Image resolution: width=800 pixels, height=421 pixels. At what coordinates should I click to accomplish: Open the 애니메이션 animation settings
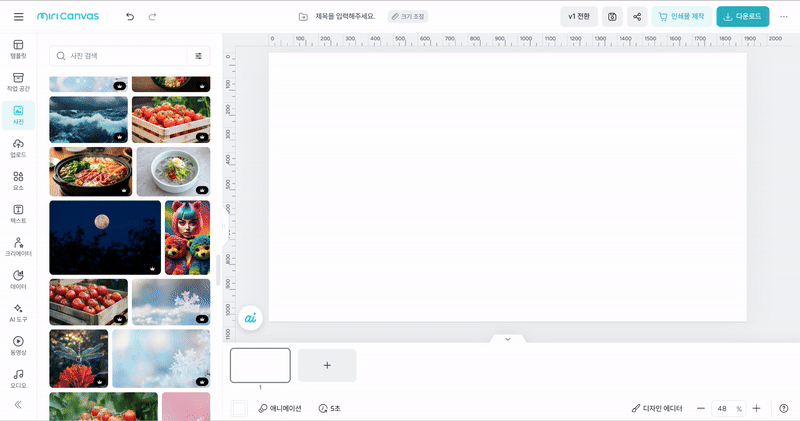point(280,408)
